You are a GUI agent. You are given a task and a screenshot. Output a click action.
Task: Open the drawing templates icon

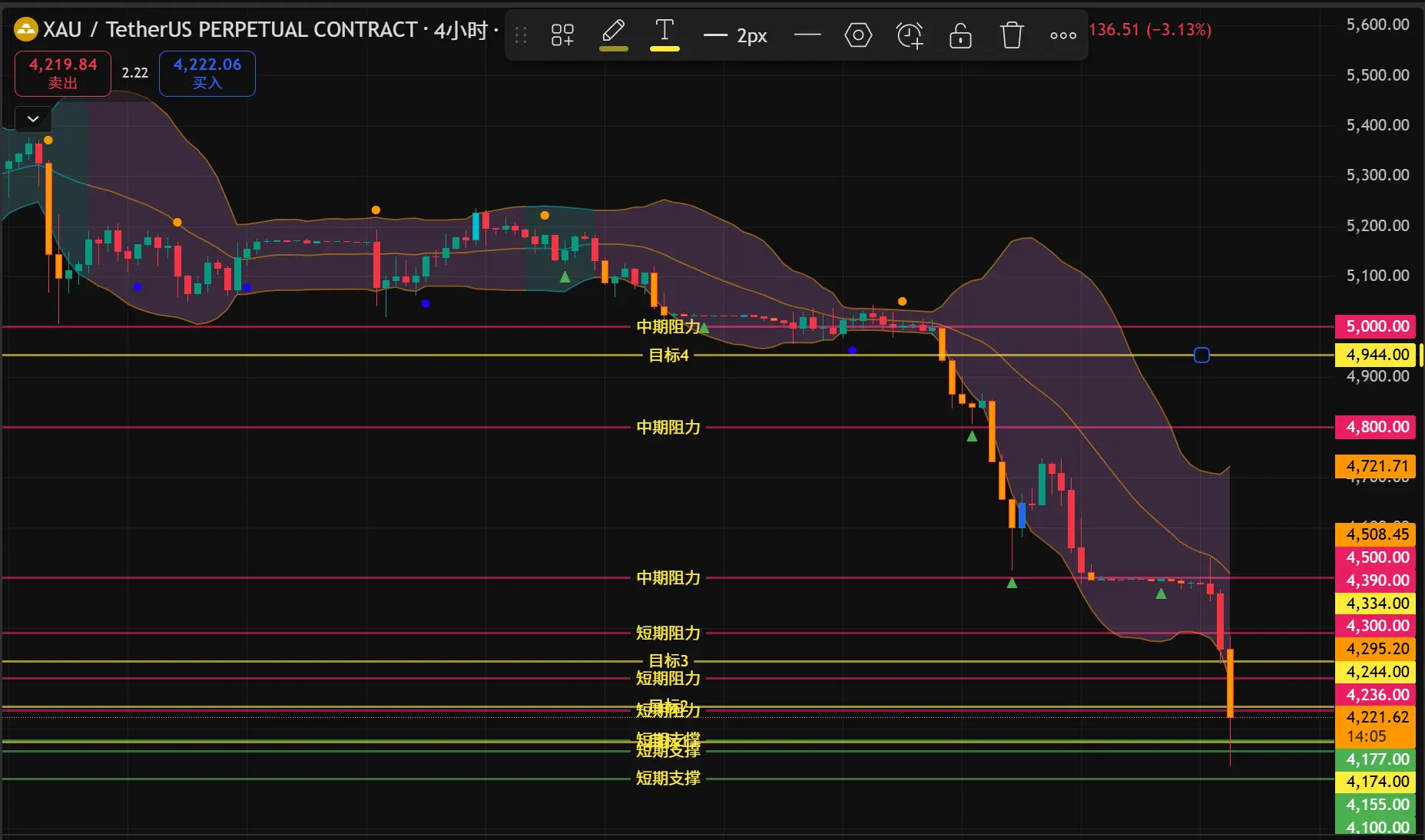click(x=562, y=35)
